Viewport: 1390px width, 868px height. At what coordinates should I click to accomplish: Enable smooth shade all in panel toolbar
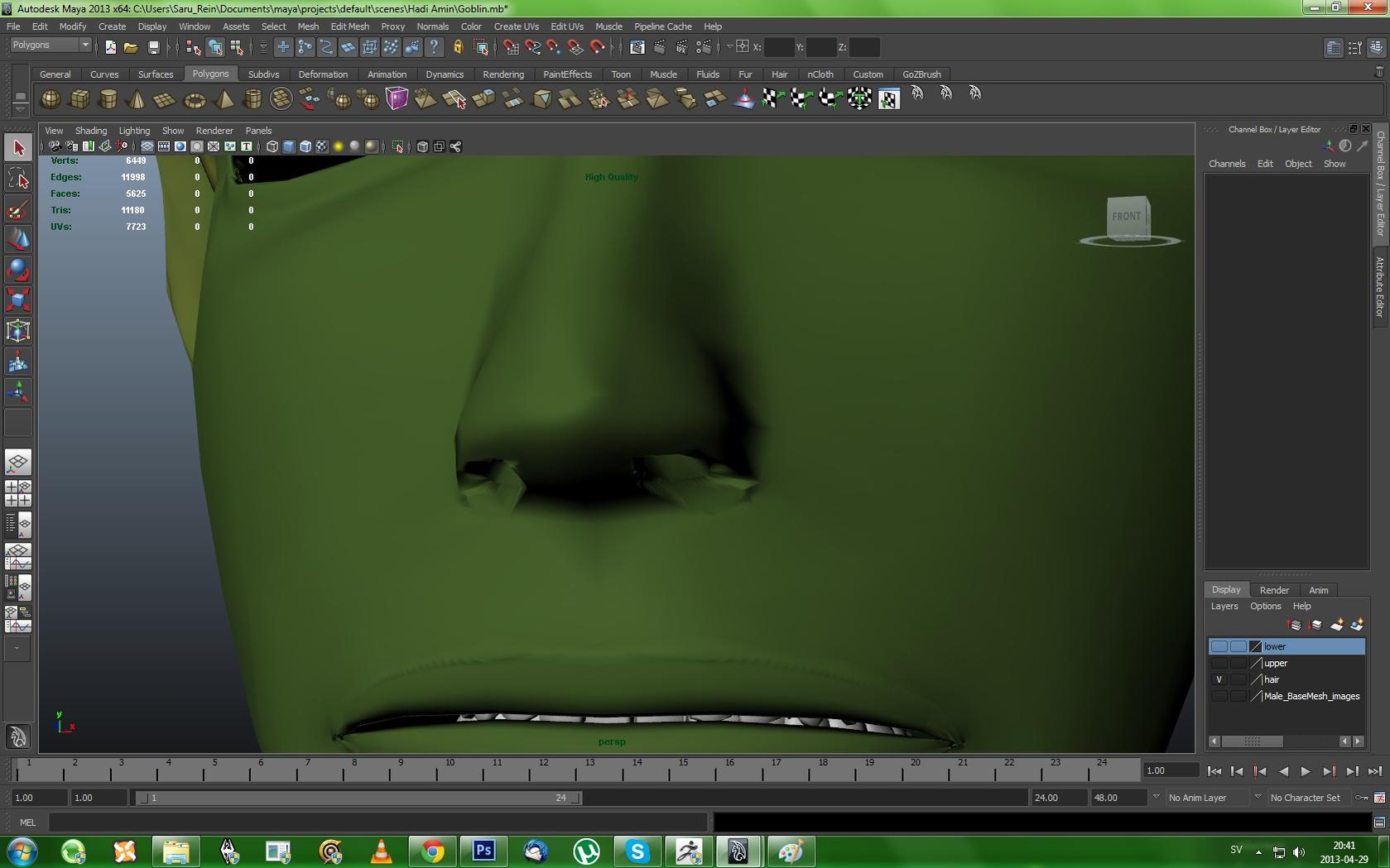[288, 146]
